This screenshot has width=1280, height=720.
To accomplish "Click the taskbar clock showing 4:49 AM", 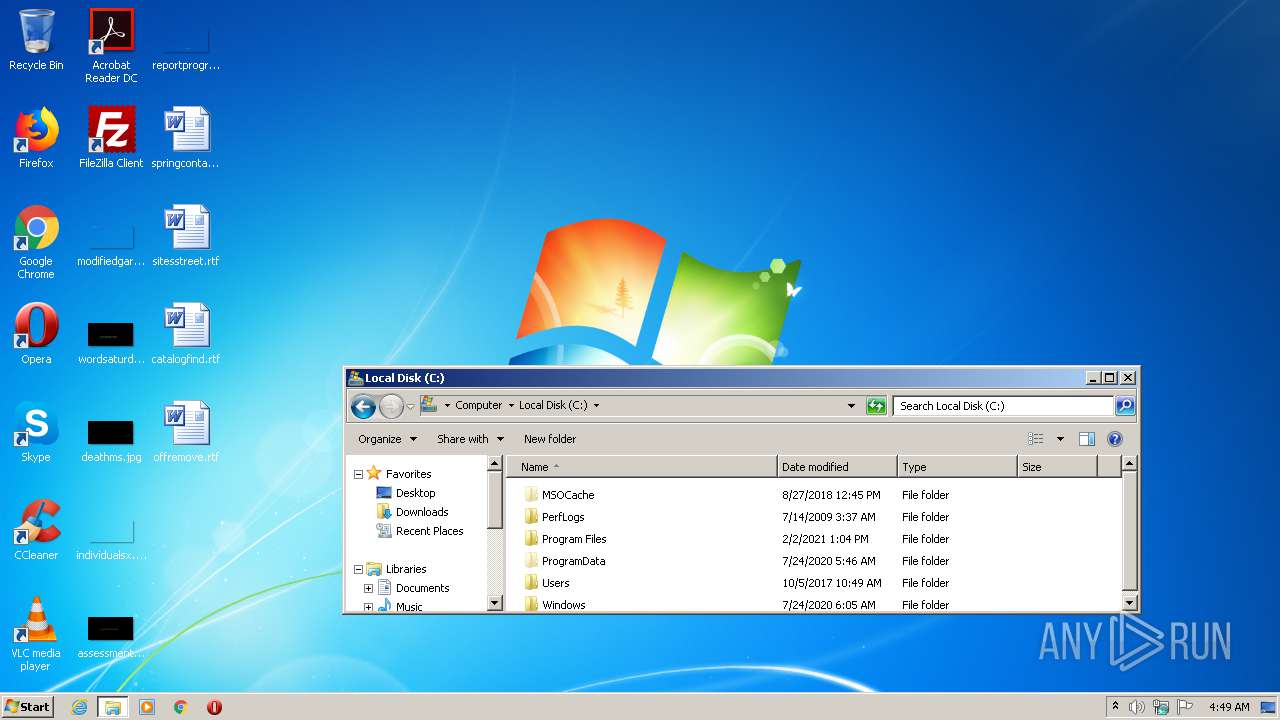I will point(1229,707).
